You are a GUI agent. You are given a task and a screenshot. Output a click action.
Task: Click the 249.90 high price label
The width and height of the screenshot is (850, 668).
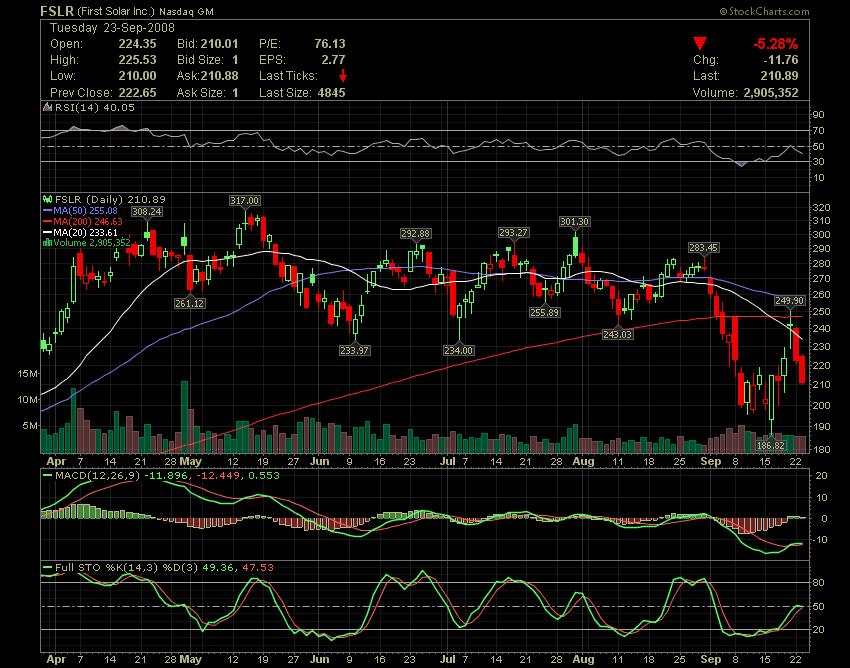click(790, 300)
